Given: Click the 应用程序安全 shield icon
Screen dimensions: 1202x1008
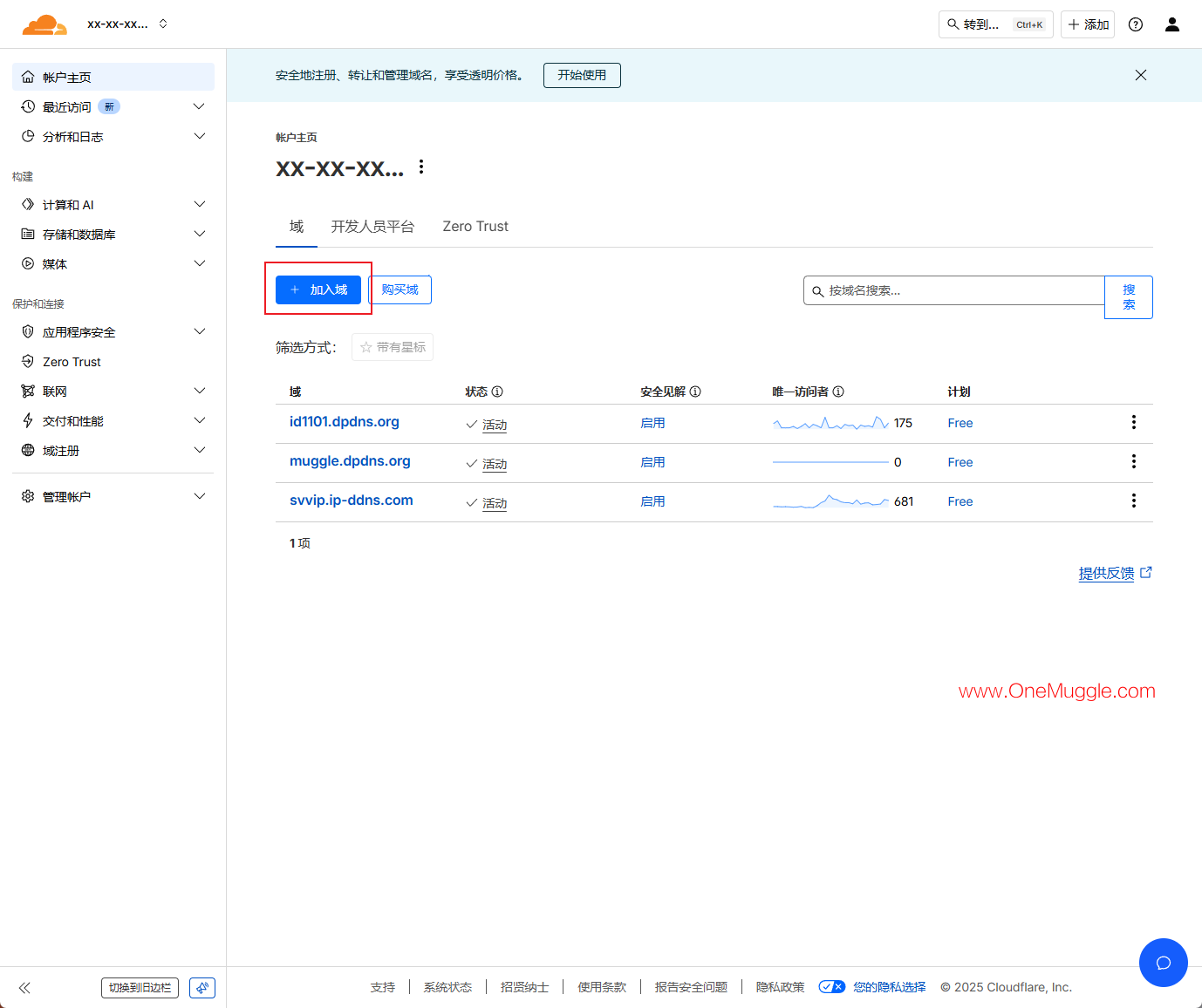Looking at the screenshot, I should [x=28, y=331].
